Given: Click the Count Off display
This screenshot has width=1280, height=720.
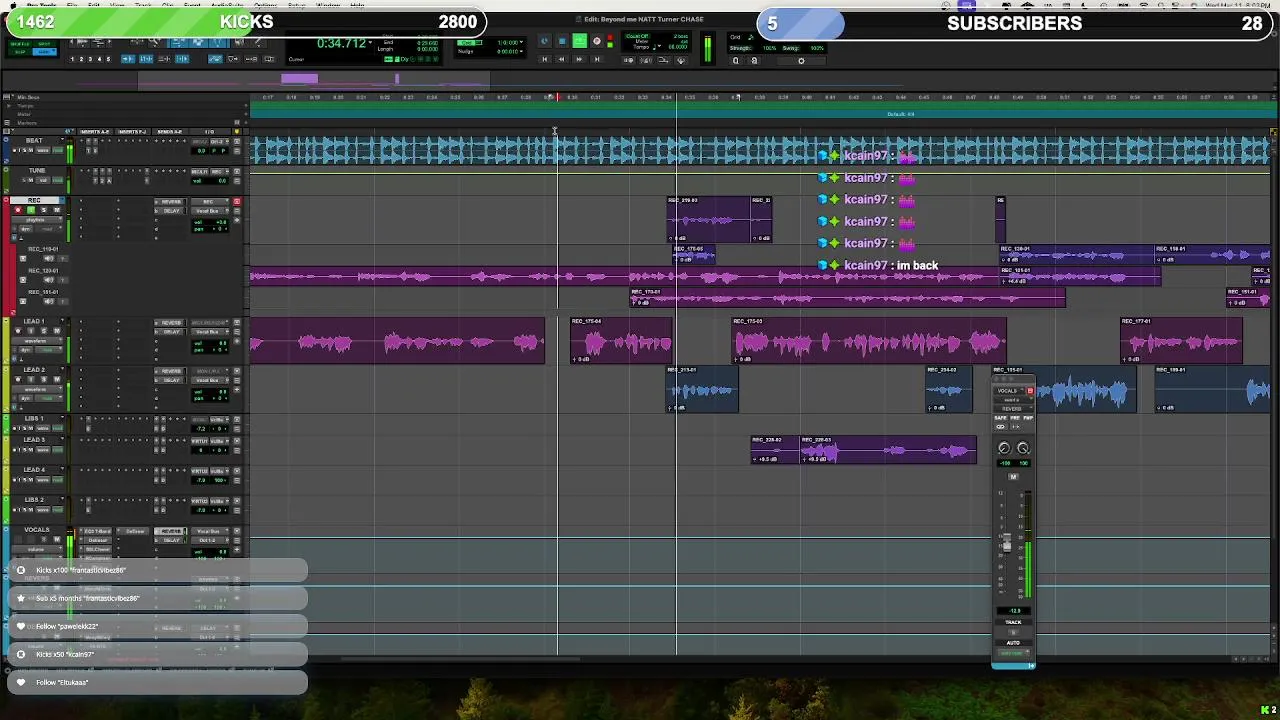Looking at the screenshot, I should [637, 36].
